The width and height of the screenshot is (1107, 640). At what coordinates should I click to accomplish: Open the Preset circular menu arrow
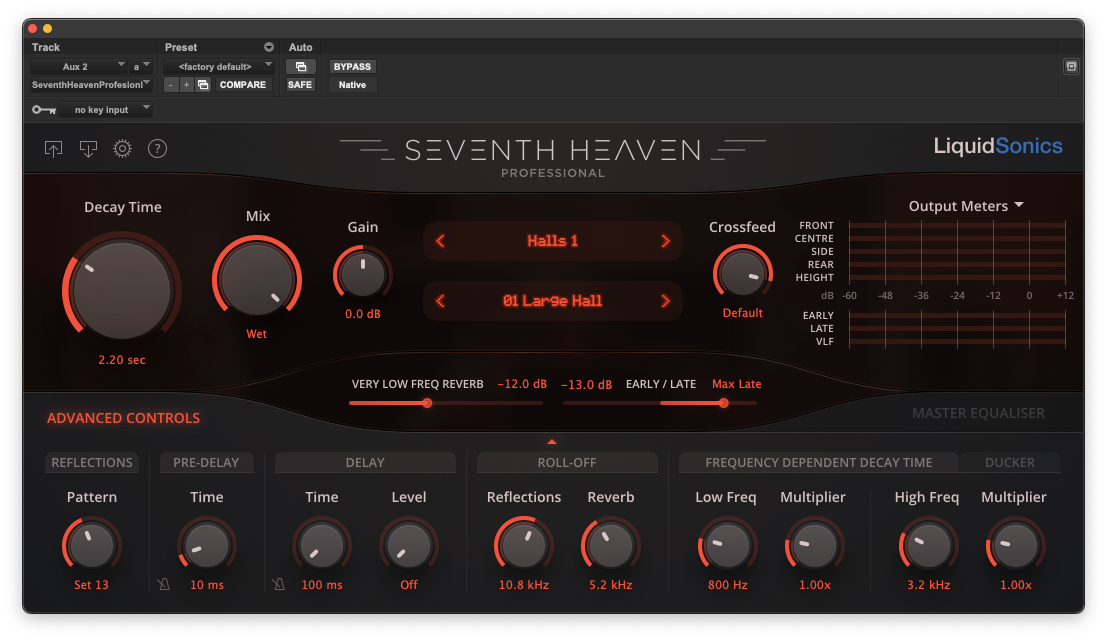pos(269,47)
